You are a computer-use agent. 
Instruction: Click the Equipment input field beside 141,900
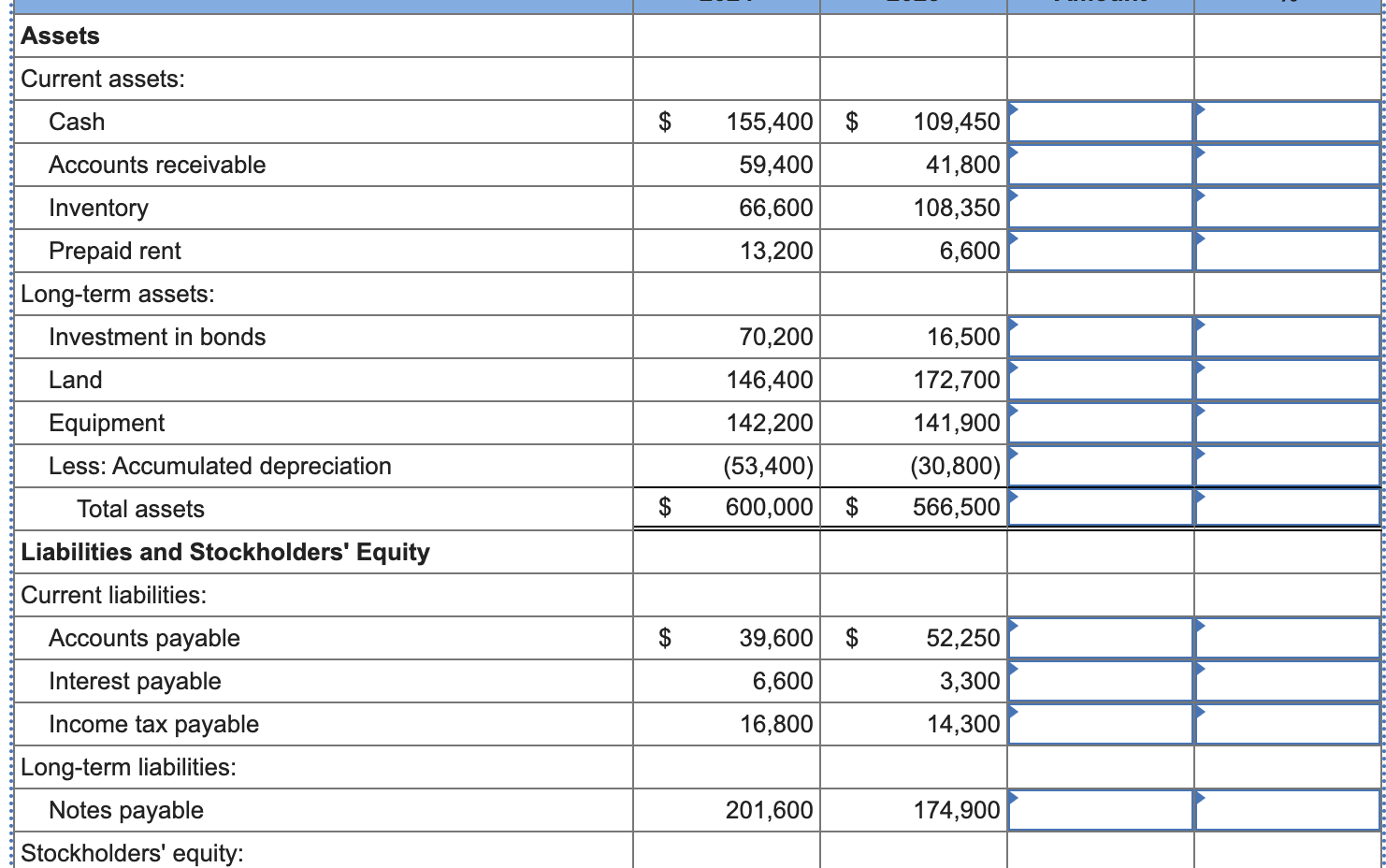[1101, 423]
